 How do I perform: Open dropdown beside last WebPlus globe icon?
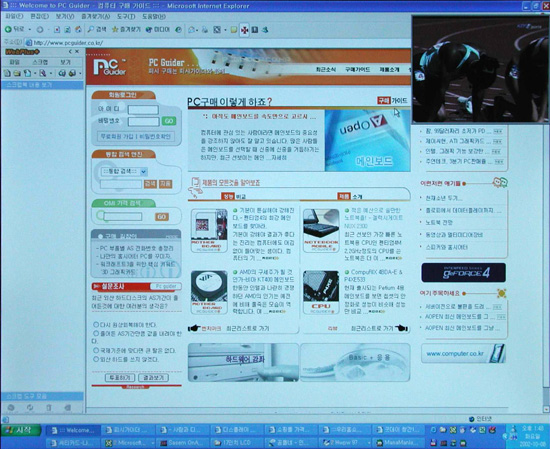80,73
